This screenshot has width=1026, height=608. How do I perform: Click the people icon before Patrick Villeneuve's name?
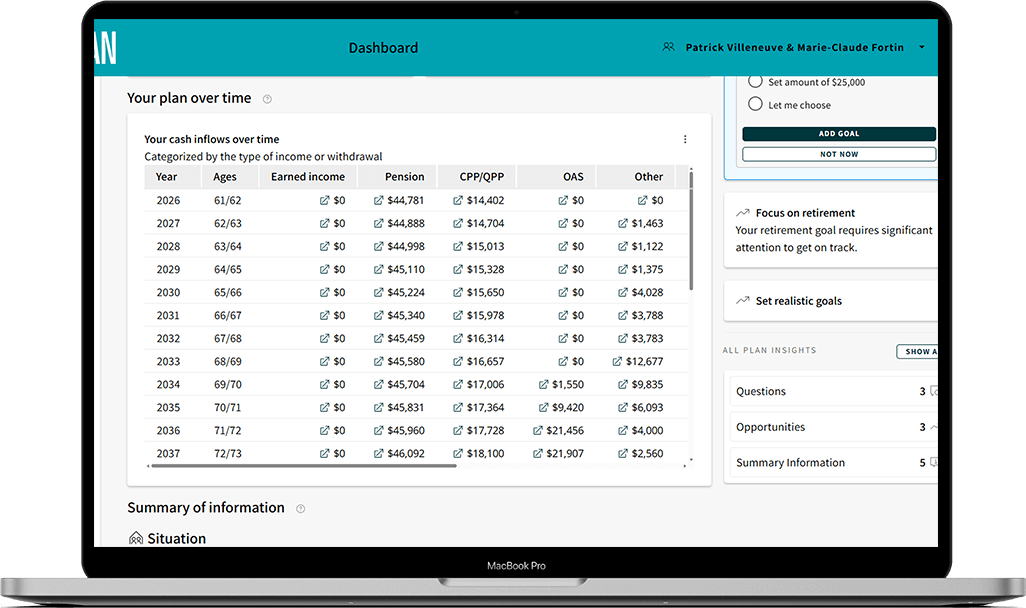(x=667, y=47)
